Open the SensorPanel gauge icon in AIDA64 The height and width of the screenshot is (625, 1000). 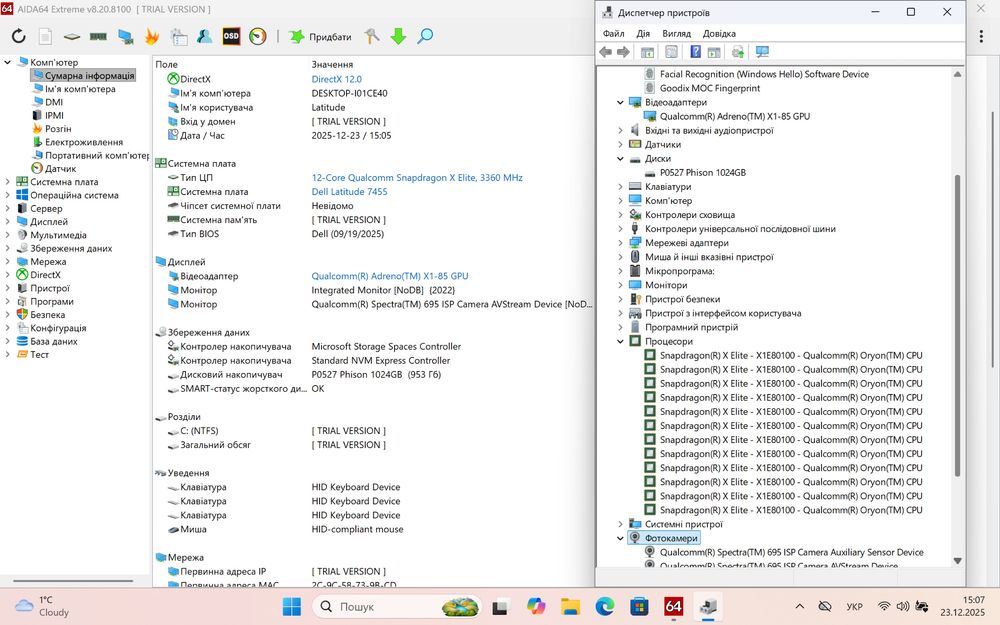pos(258,36)
